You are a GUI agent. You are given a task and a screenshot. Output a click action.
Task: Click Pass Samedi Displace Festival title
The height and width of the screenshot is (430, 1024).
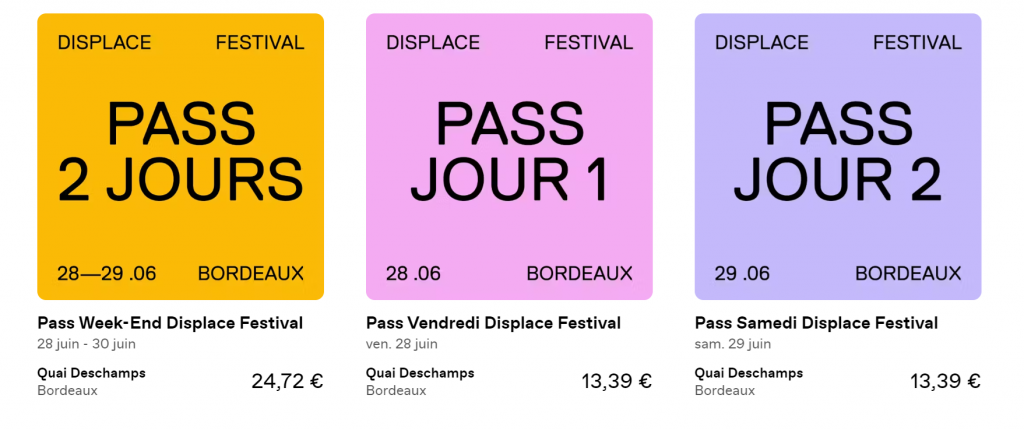[816, 323]
